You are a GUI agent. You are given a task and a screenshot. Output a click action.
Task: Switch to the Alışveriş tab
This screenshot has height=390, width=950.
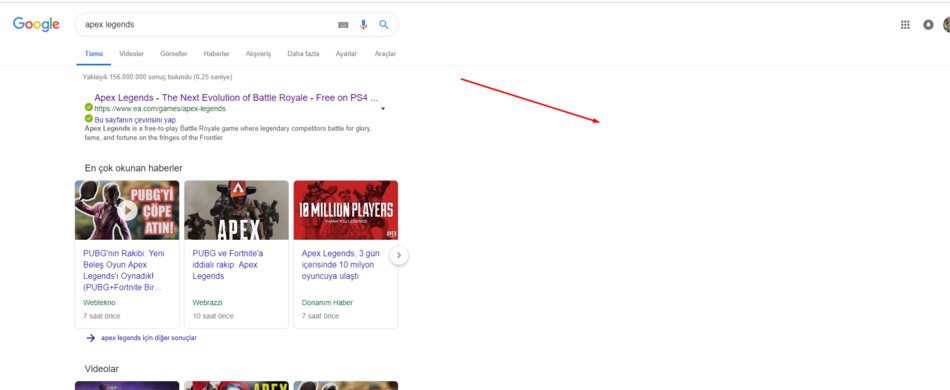[258, 54]
